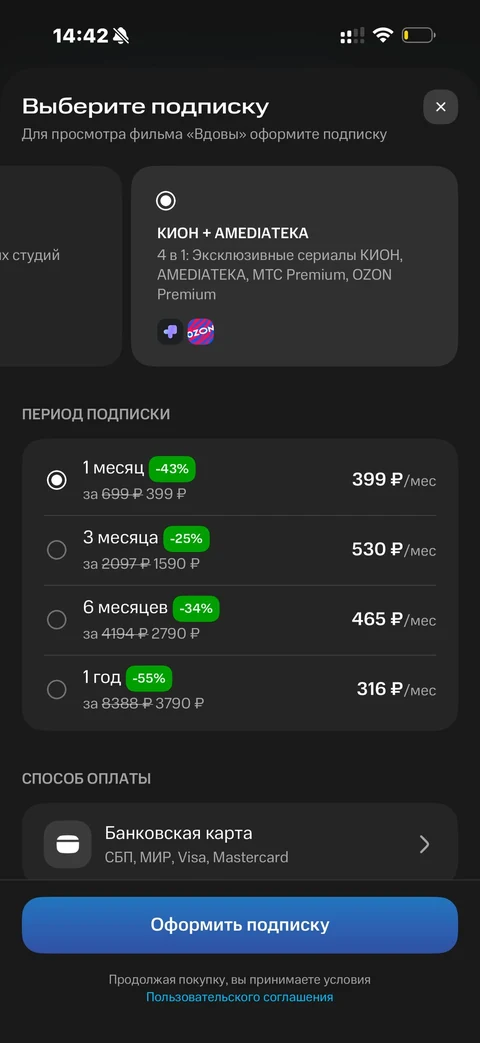Select the 6 месяцев radio option
Viewport: 480px width, 1043px height.
click(57, 620)
